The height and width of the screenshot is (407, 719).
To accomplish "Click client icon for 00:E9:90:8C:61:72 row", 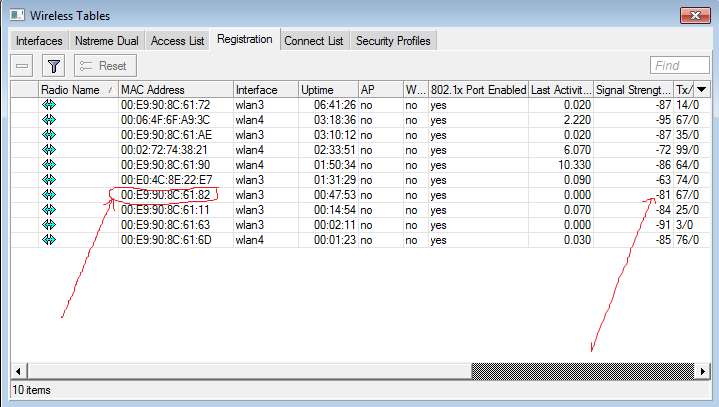I will tap(49, 105).
